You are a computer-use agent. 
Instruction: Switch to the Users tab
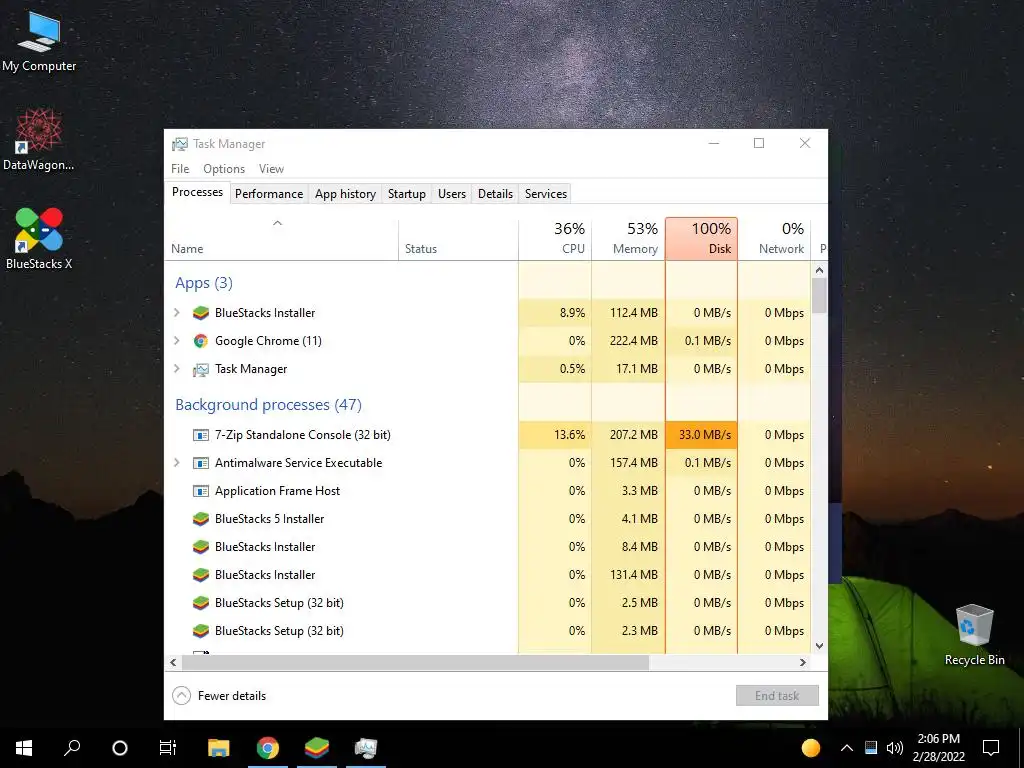452,194
